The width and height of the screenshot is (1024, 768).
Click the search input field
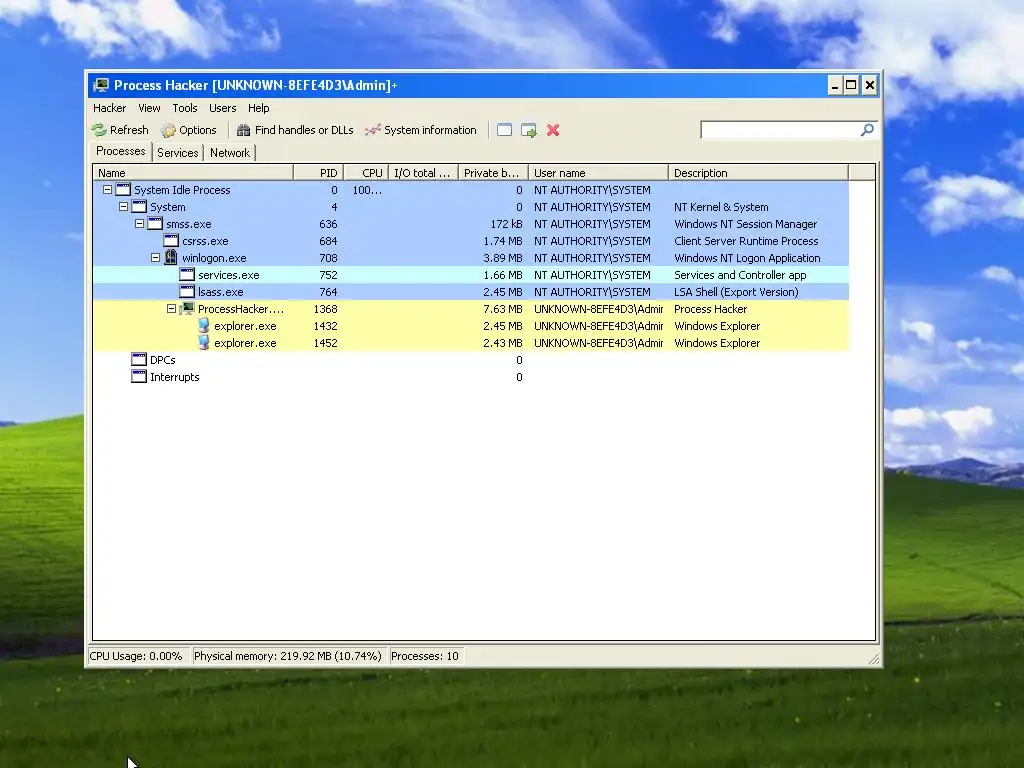780,130
